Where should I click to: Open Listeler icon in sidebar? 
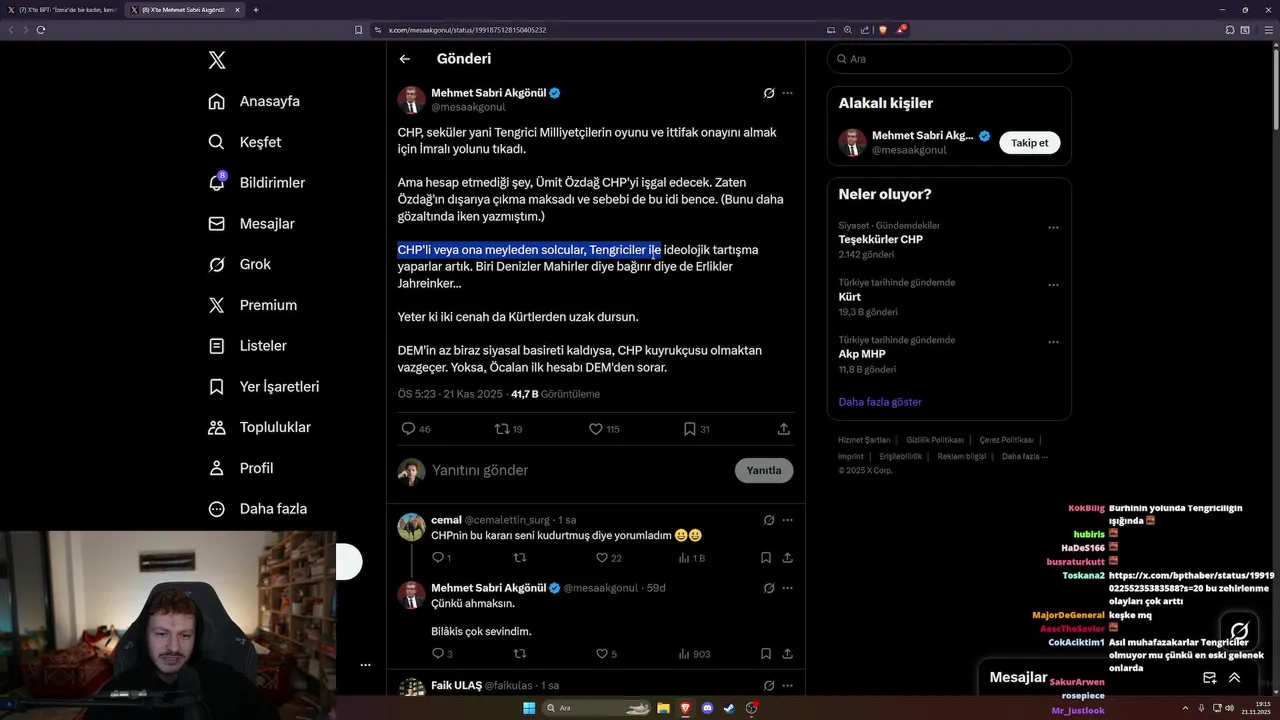point(216,346)
